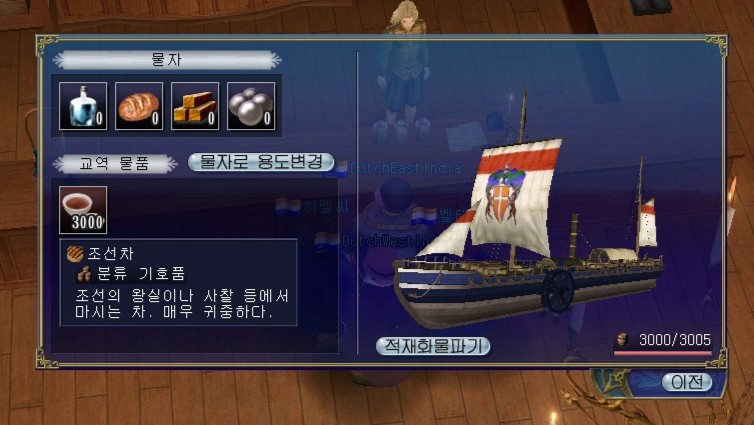
Task: Click the crest emblem on the mainsail
Action: pyautogui.click(x=502, y=196)
